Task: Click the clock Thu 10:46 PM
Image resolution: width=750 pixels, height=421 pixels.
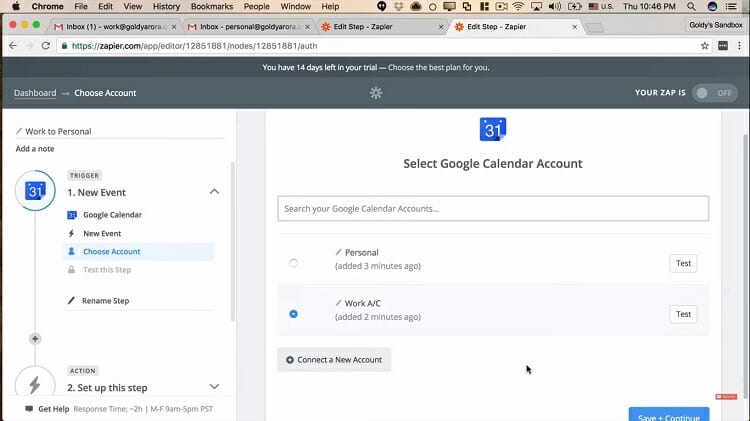Action: 649,7
